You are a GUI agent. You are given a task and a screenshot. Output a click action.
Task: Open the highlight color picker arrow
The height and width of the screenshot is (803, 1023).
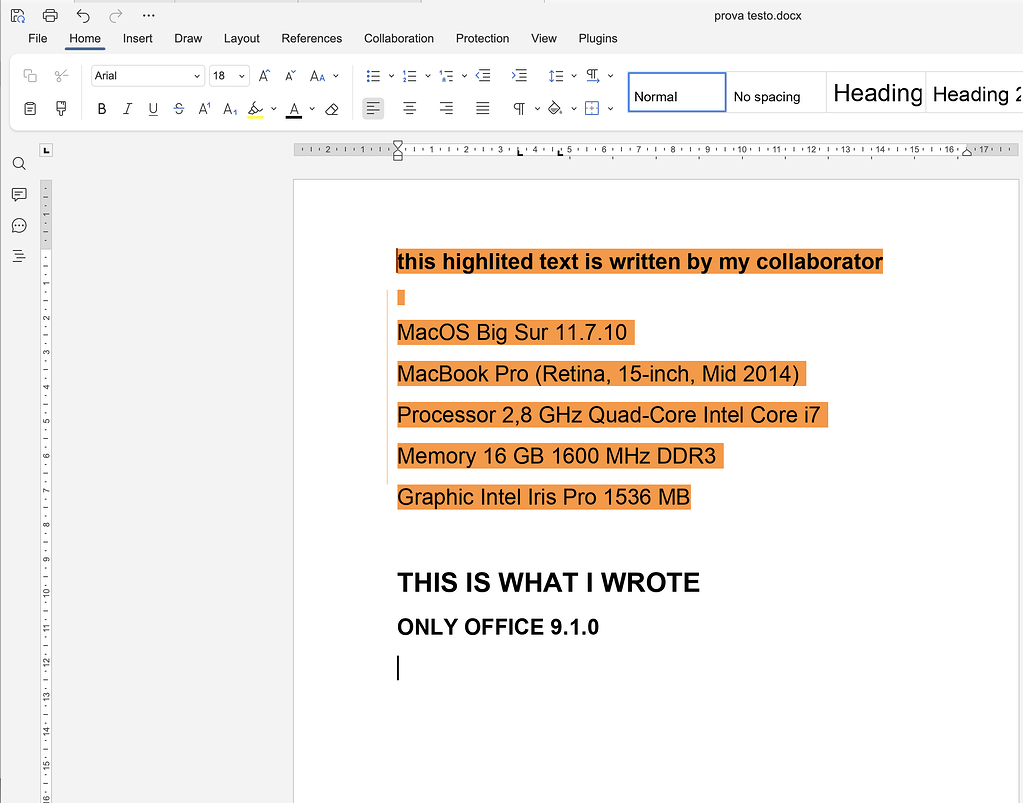[x=272, y=108]
